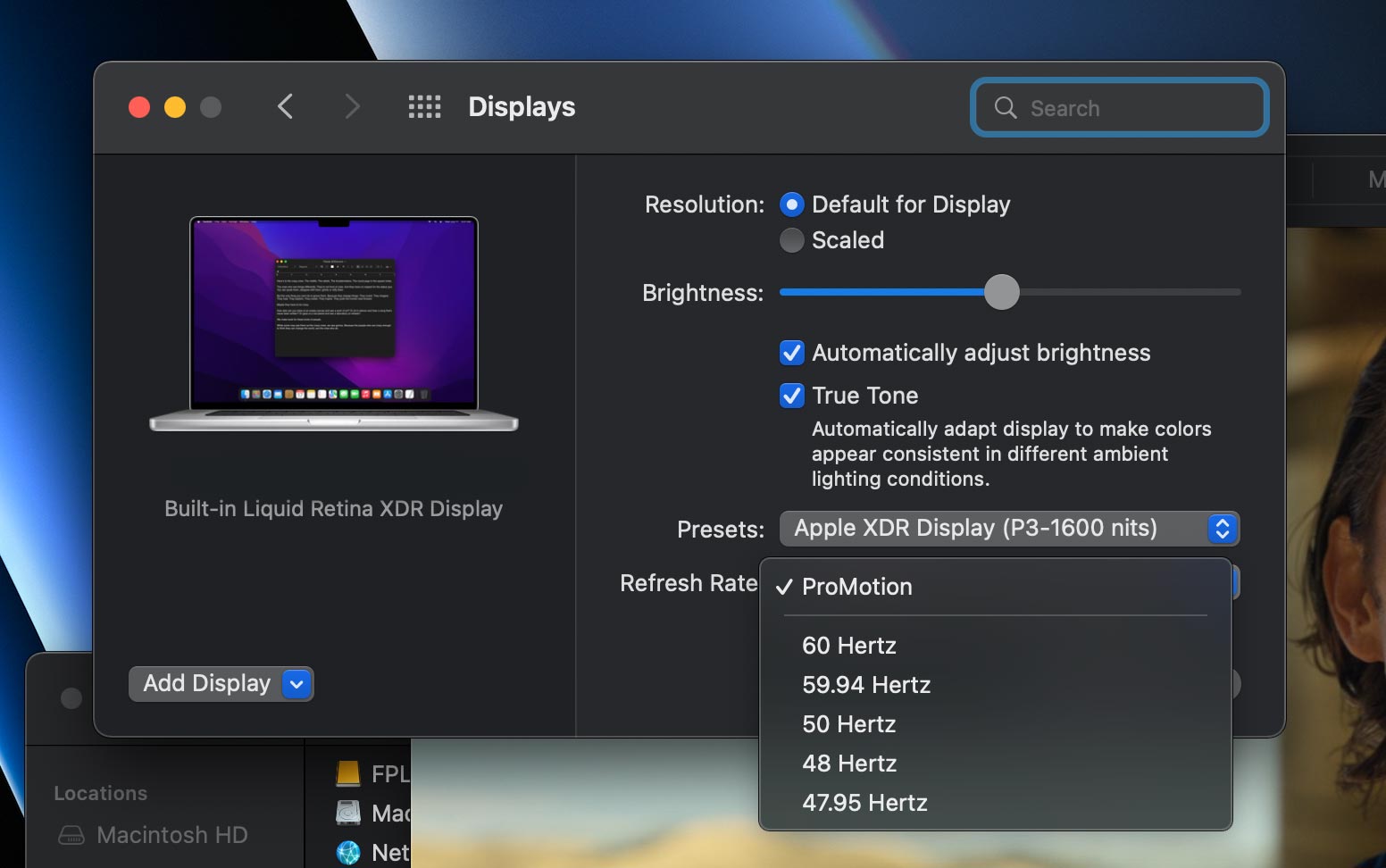Choose 48 Hertz refresh rate

click(x=996, y=764)
